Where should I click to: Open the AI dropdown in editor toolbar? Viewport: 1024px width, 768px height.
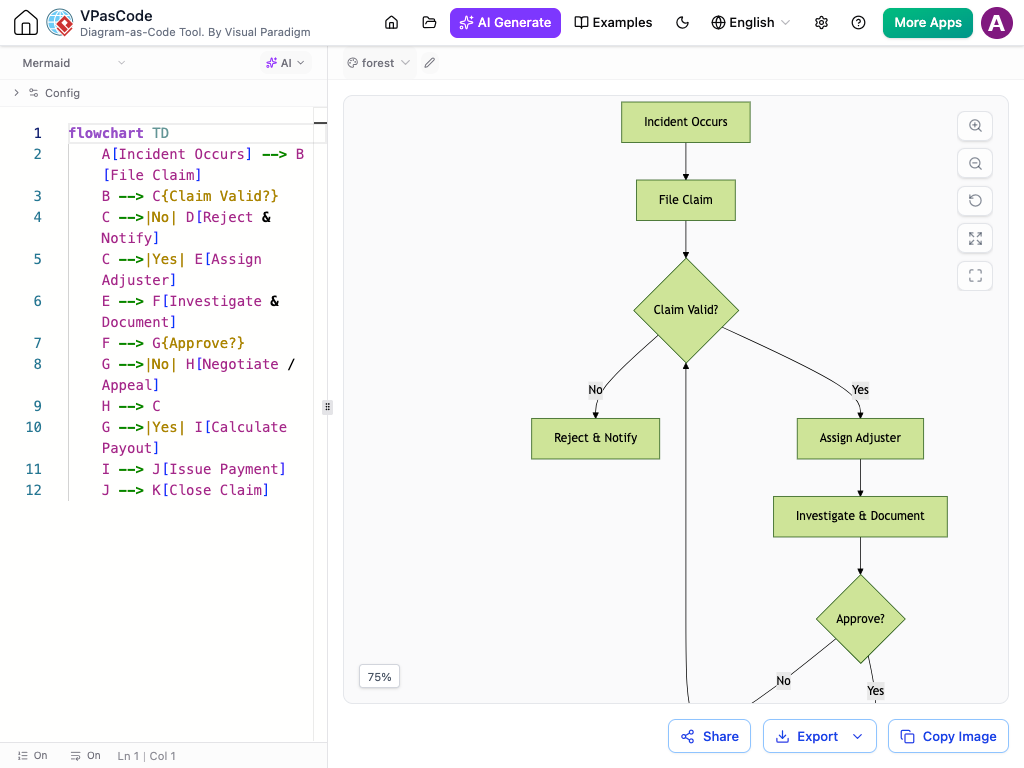pos(285,63)
